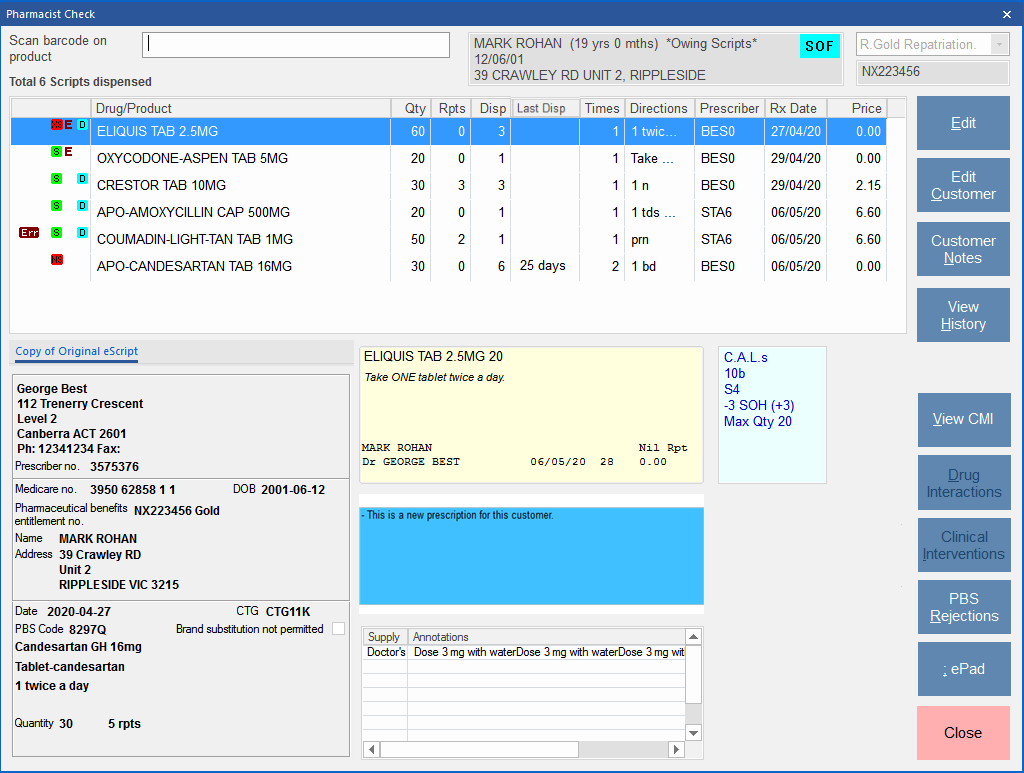This screenshot has width=1024, height=773.
Task: Click the red NS icon on the APO-CANDESARTAN row
Action: click(x=57, y=260)
